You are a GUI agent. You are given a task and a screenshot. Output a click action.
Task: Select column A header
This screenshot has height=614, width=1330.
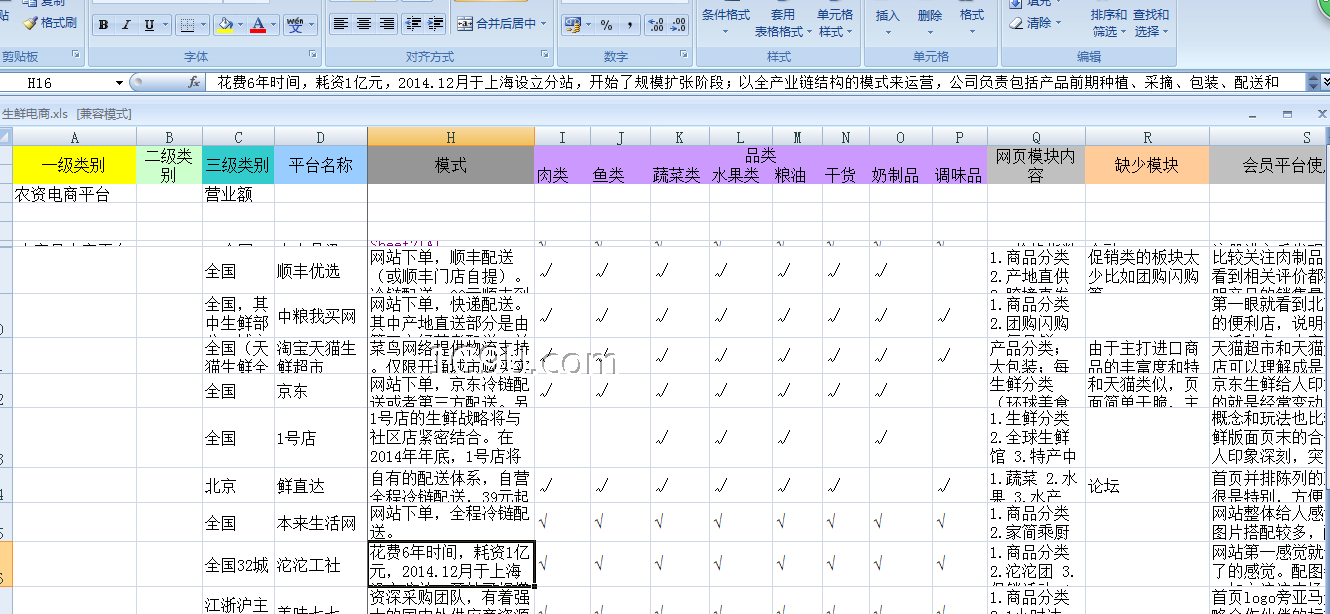(x=74, y=137)
